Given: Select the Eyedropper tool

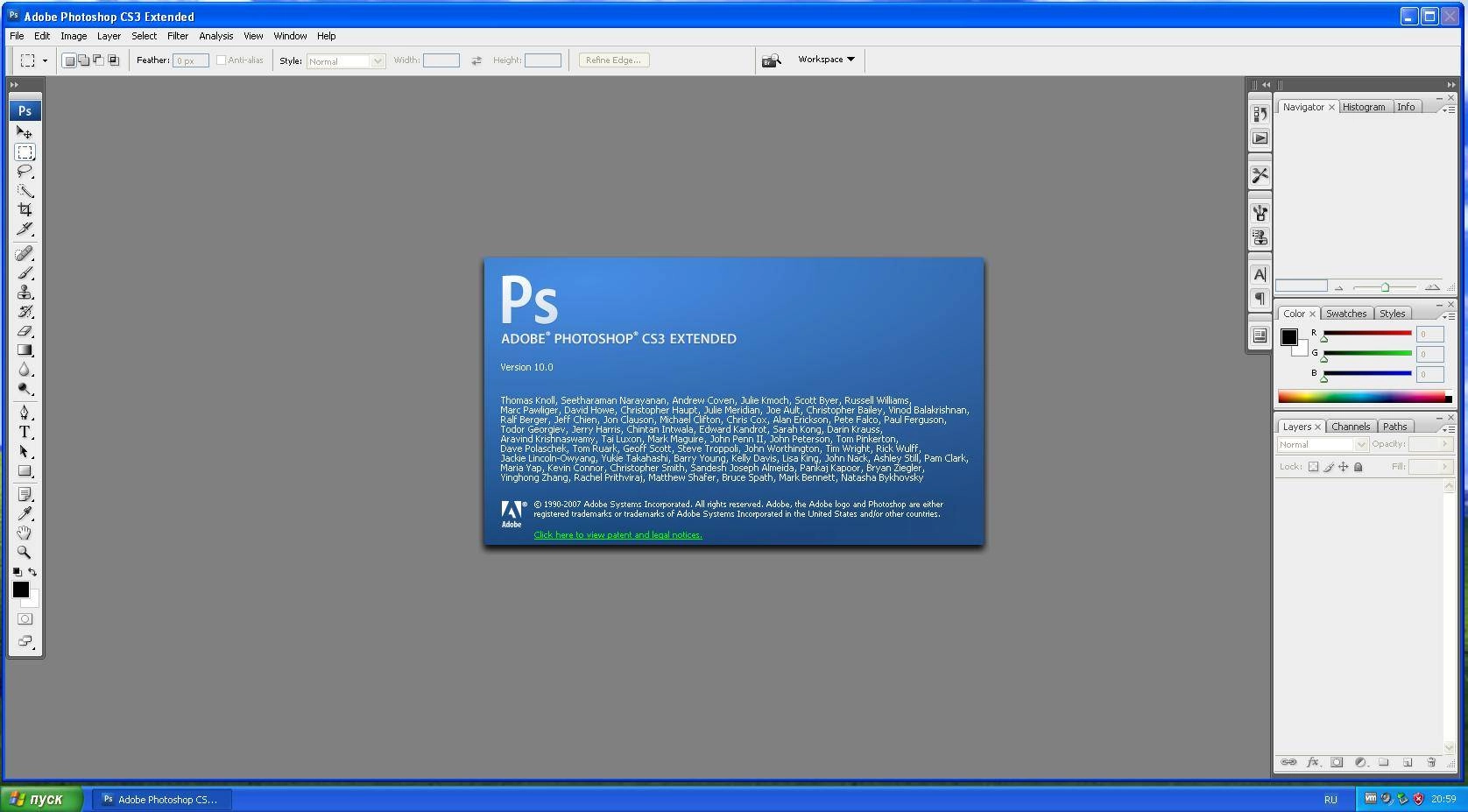Looking at the screenshot, I should point(25,513).
